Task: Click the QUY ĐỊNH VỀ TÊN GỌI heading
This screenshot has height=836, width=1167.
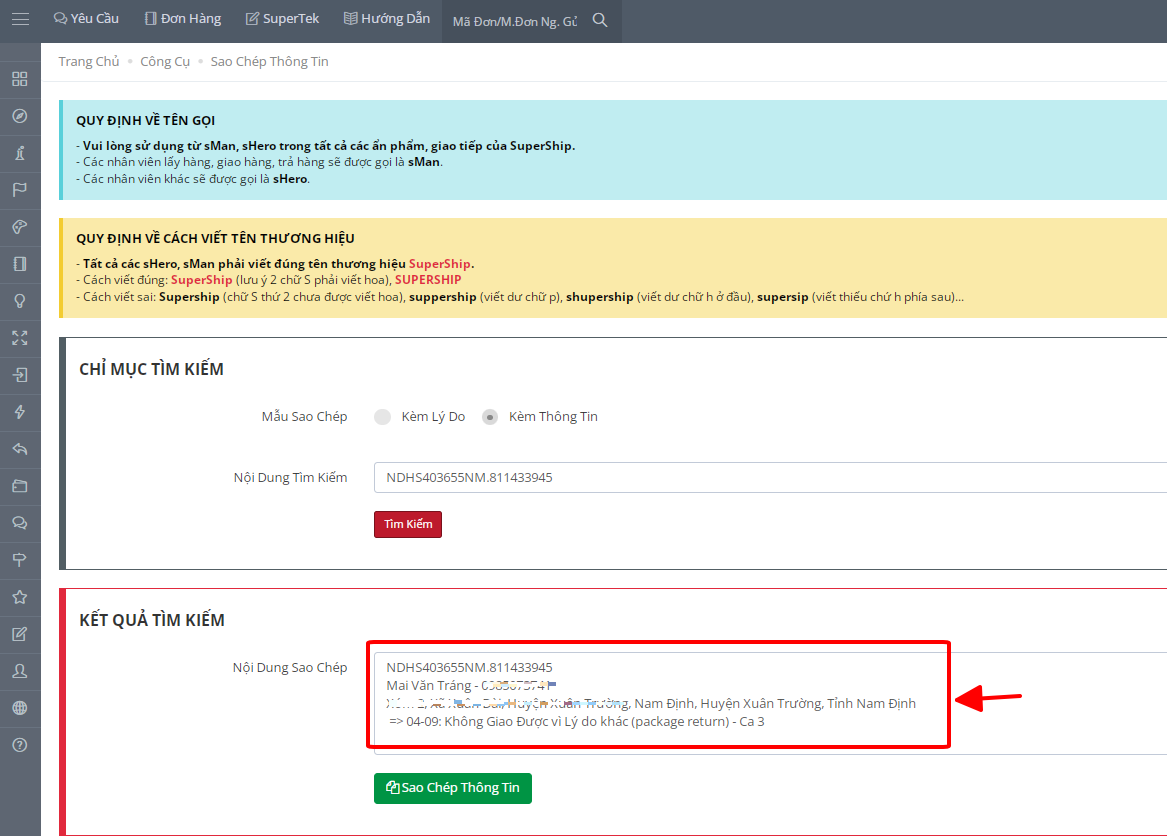Action: pos(145,121)
